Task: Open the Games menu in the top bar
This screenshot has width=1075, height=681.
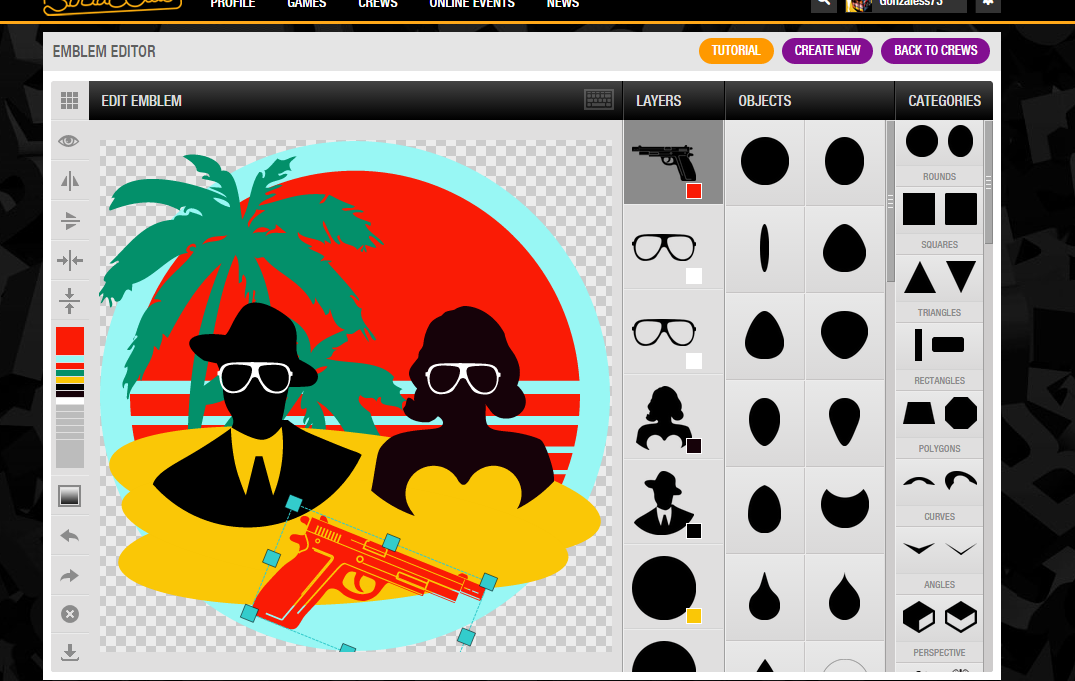Action: click(x=306, y=4)
